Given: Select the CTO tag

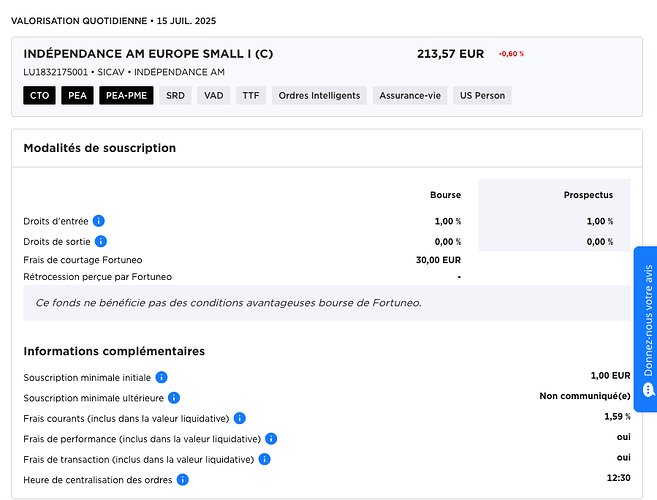Looking at the screenshot, I should [39, 96].
